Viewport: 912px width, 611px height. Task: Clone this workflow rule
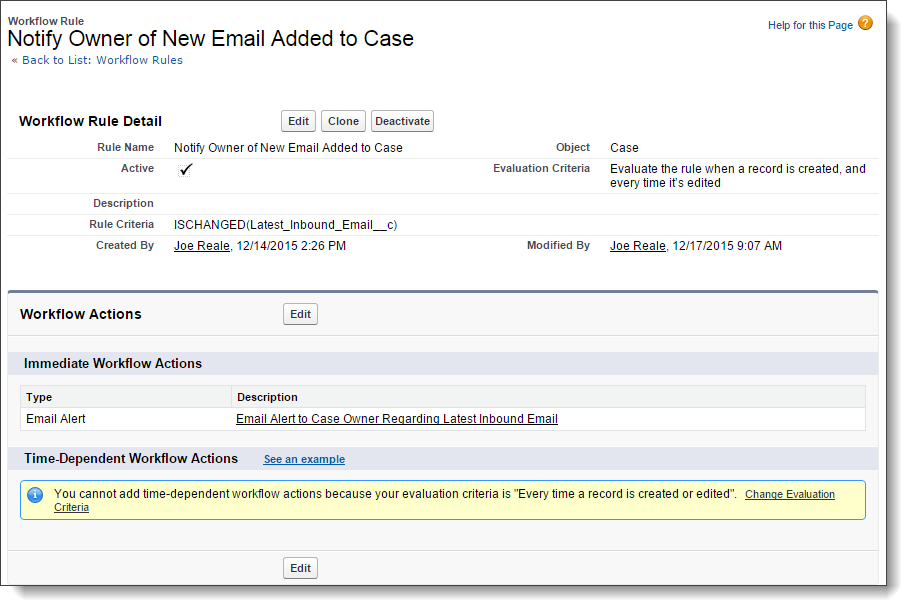[x=343, y=121]
